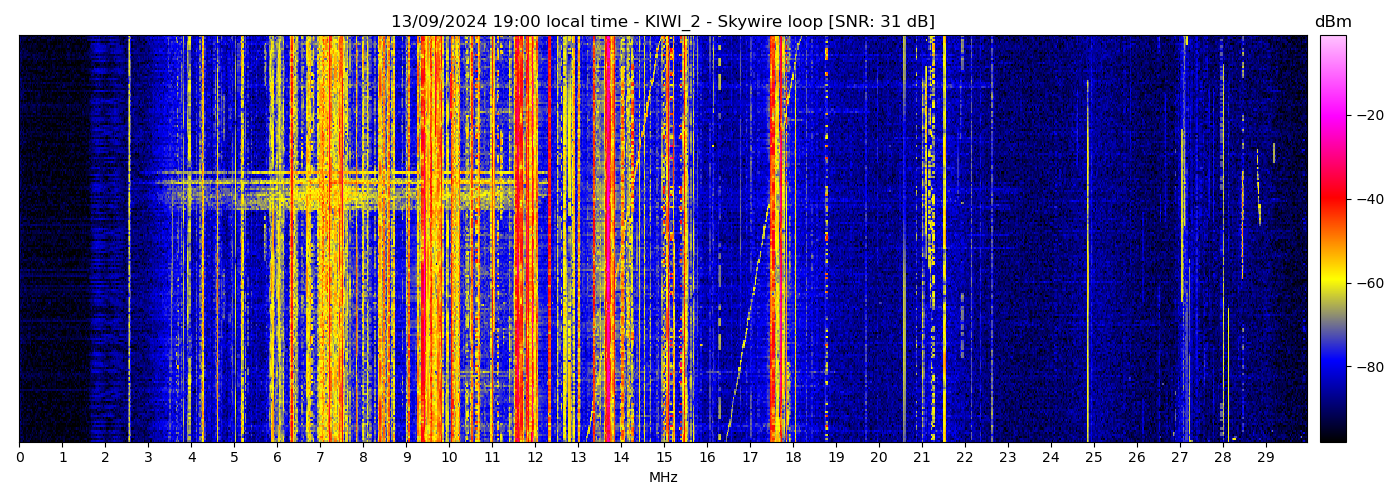Screen dimensions: 1400x500
Task: Click the strong red band near 17.6 MHz
Action: point(776,240)
